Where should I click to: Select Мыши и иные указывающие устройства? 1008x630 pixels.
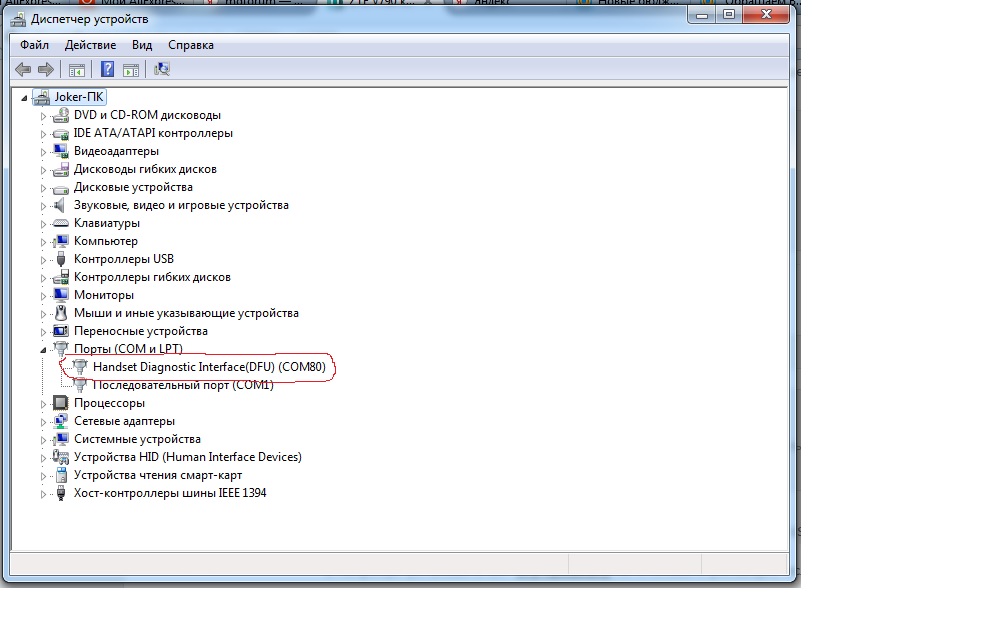click(186, 313)
